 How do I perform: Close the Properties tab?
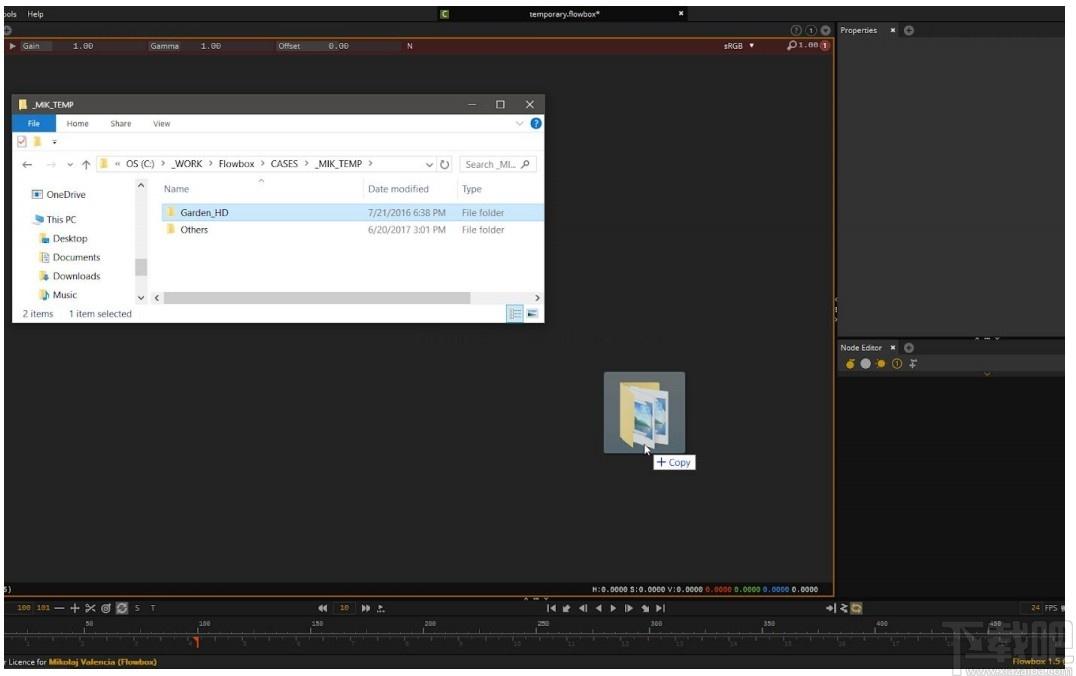click(x=893, y=30)
